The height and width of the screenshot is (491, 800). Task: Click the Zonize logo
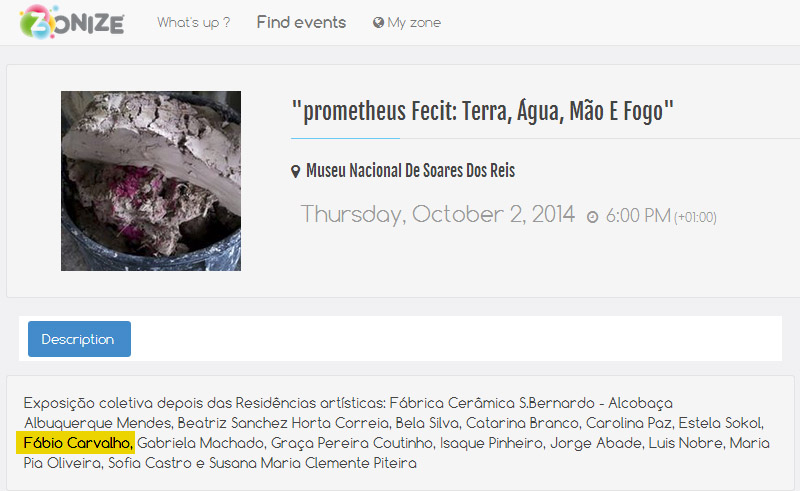(72, 22)
